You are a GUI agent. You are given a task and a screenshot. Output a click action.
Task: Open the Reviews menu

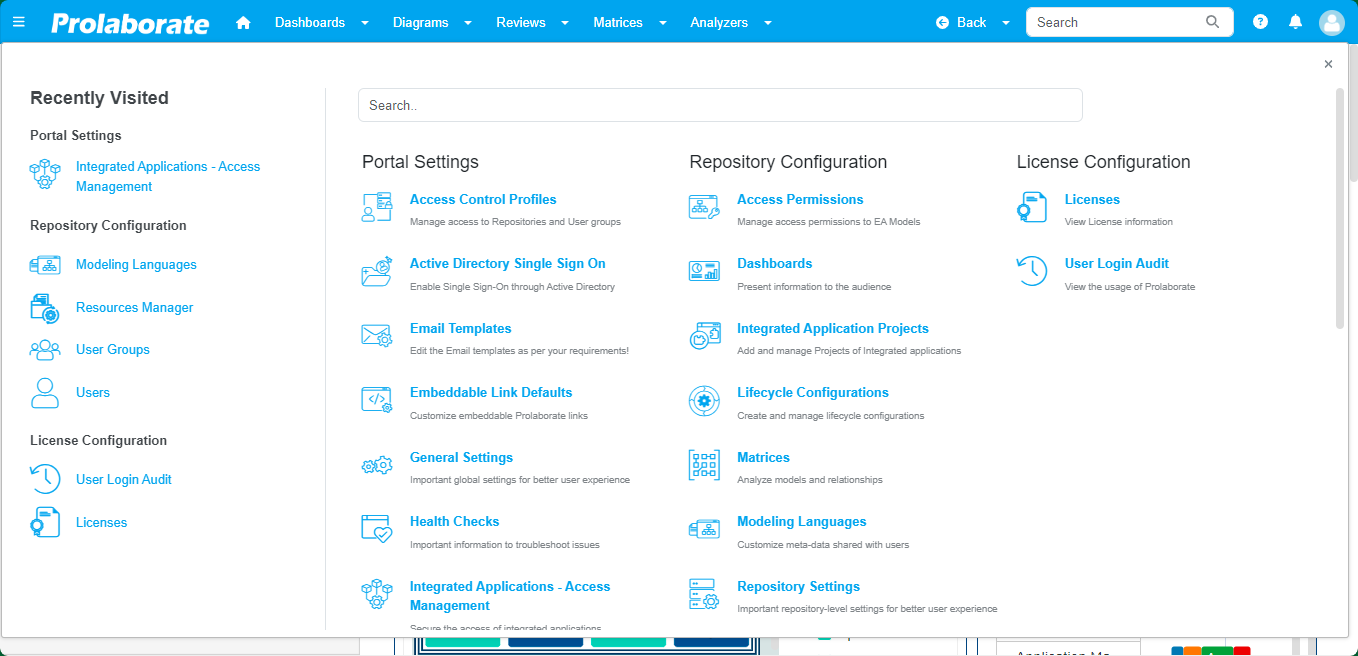(521, 22)
